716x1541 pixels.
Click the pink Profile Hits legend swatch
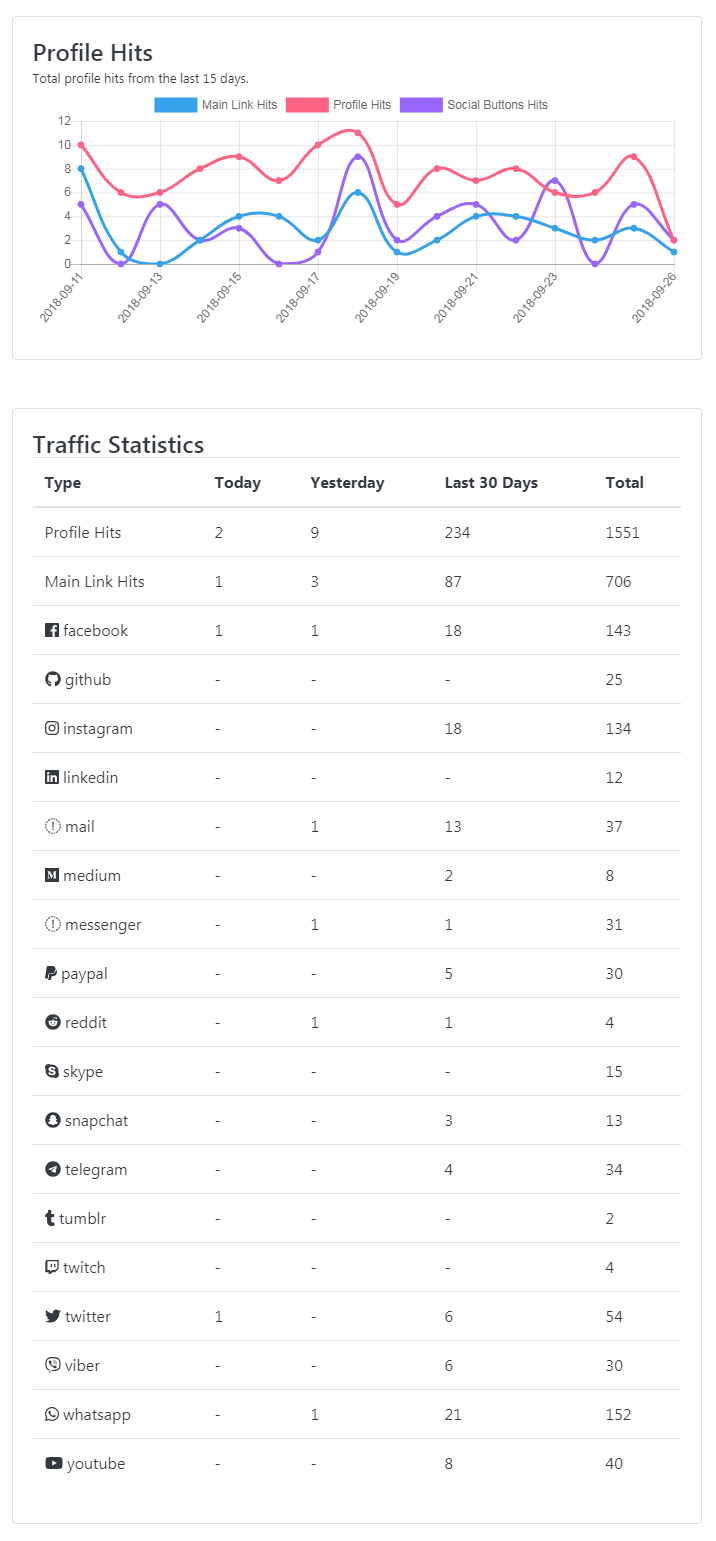pyautogui.click(x=300, y=104)
